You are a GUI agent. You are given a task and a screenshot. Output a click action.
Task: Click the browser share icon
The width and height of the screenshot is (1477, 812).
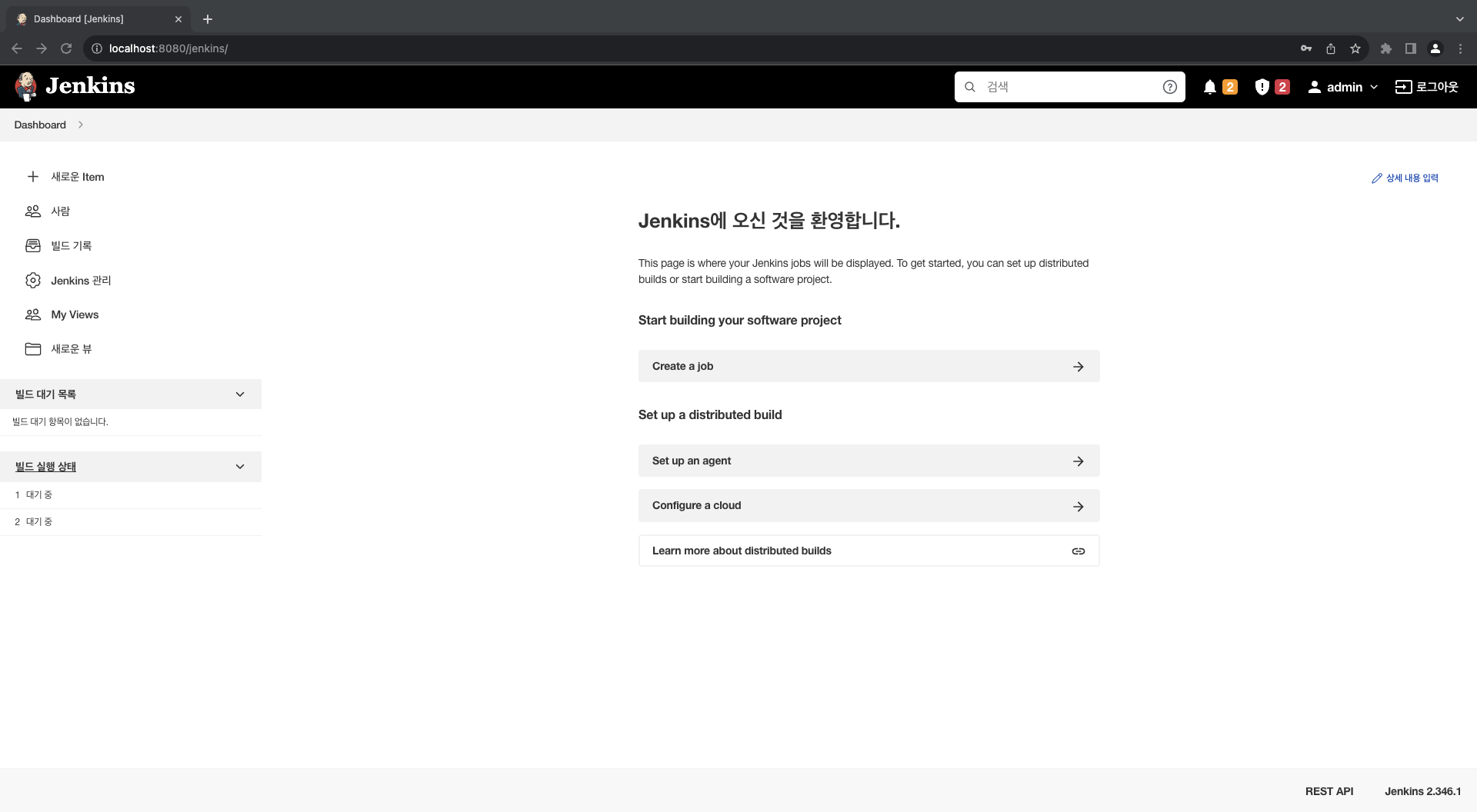click(1331, 48)
